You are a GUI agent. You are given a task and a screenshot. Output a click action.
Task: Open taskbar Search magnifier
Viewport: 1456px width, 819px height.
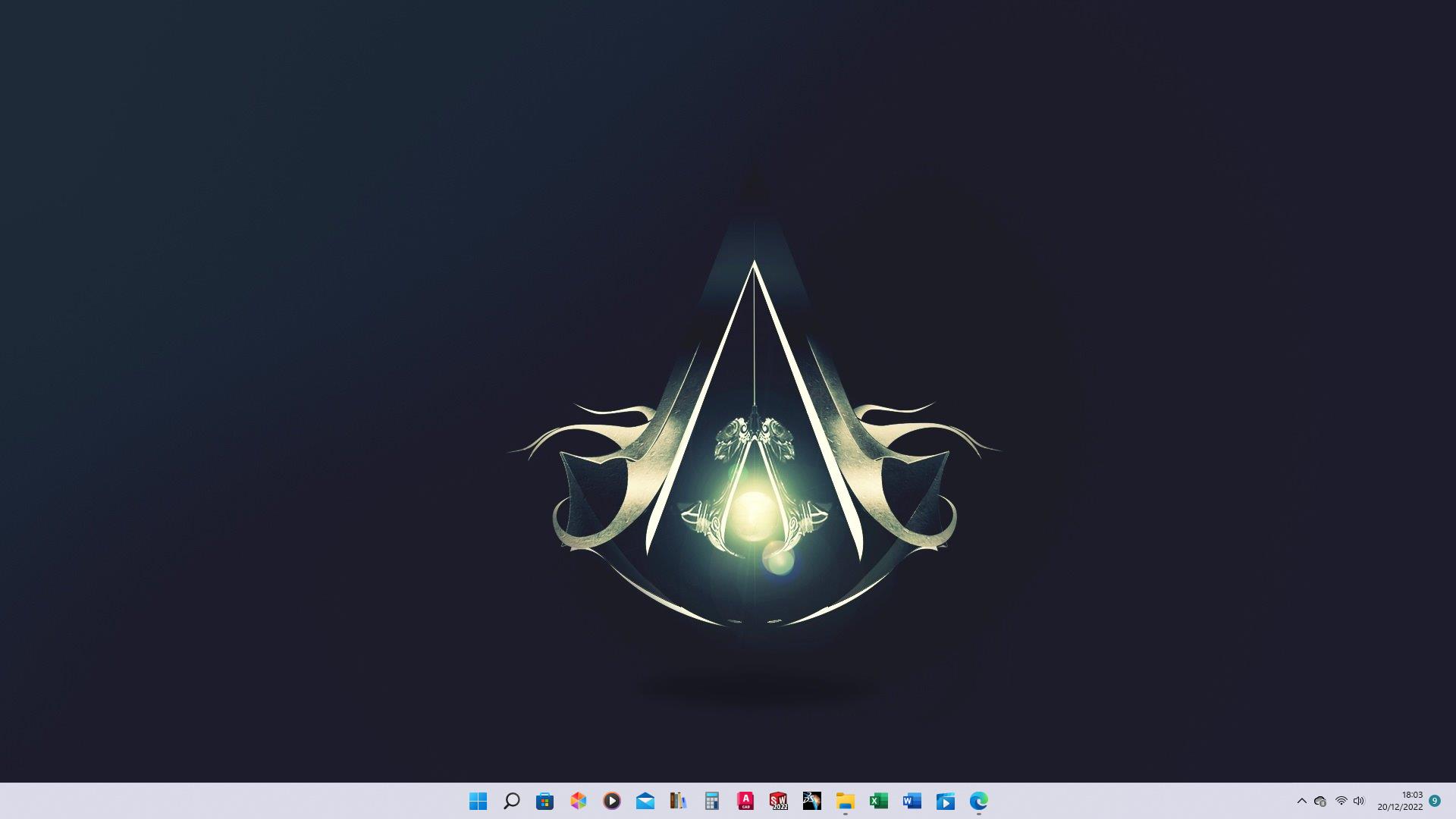(512, 801)
